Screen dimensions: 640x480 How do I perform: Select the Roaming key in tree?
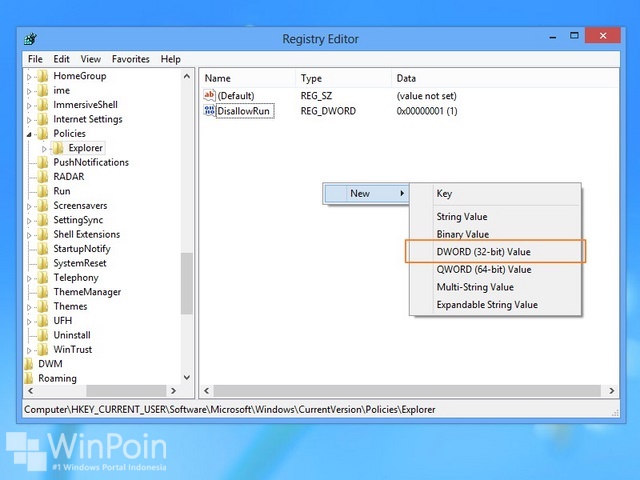(57, 378)
